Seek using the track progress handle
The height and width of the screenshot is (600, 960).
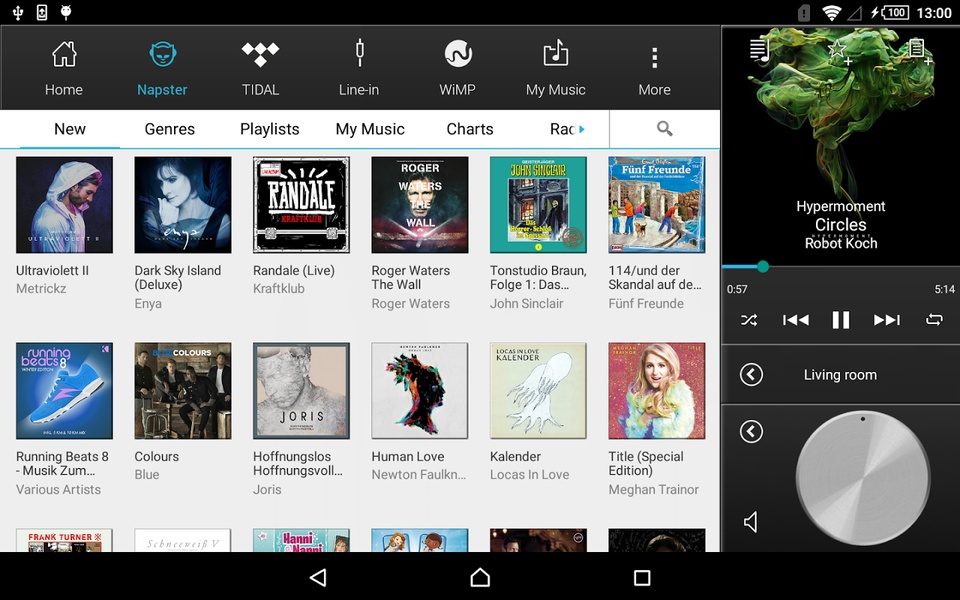(x=762, y=266)
